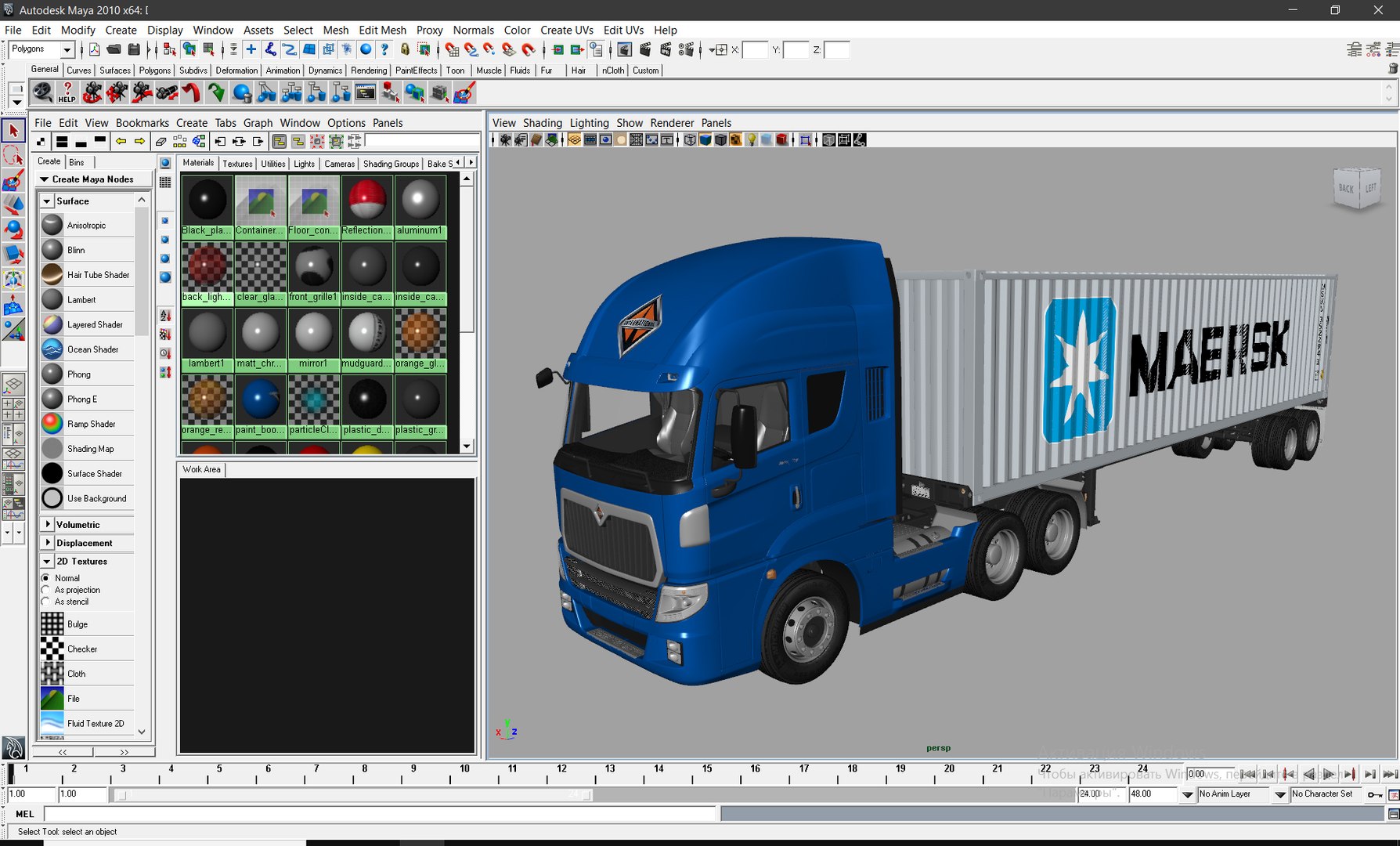Expand the Volumetric section

[x=47, y=524]
